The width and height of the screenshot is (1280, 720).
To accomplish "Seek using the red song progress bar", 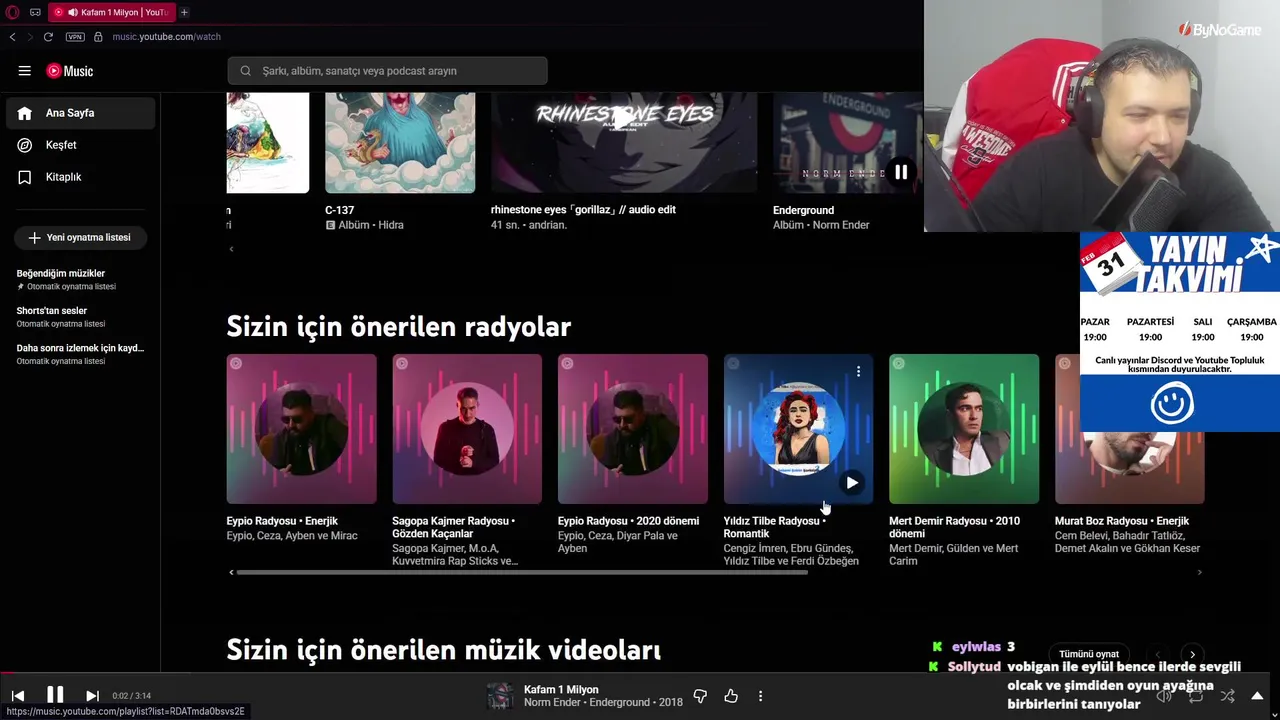I will (x=640, y=674).
